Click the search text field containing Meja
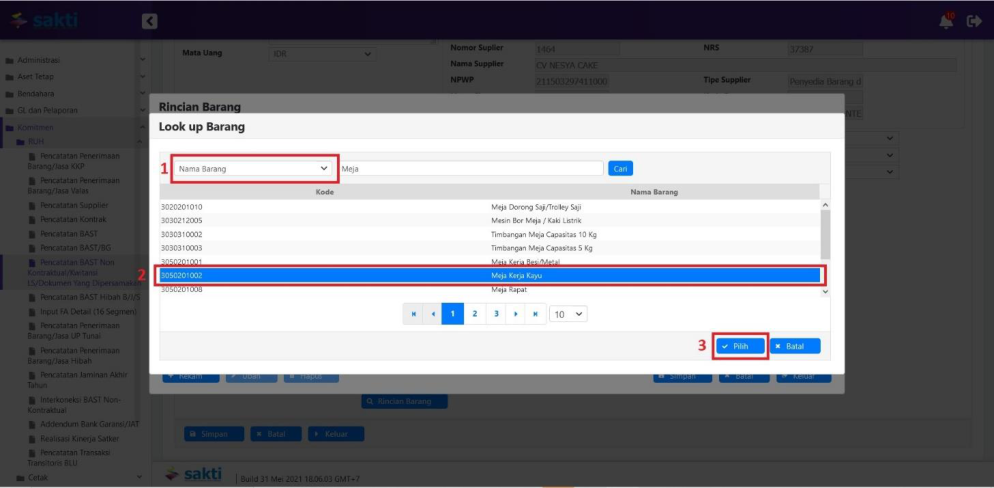Viewport: 994px width, 488px height. (471, 169)
